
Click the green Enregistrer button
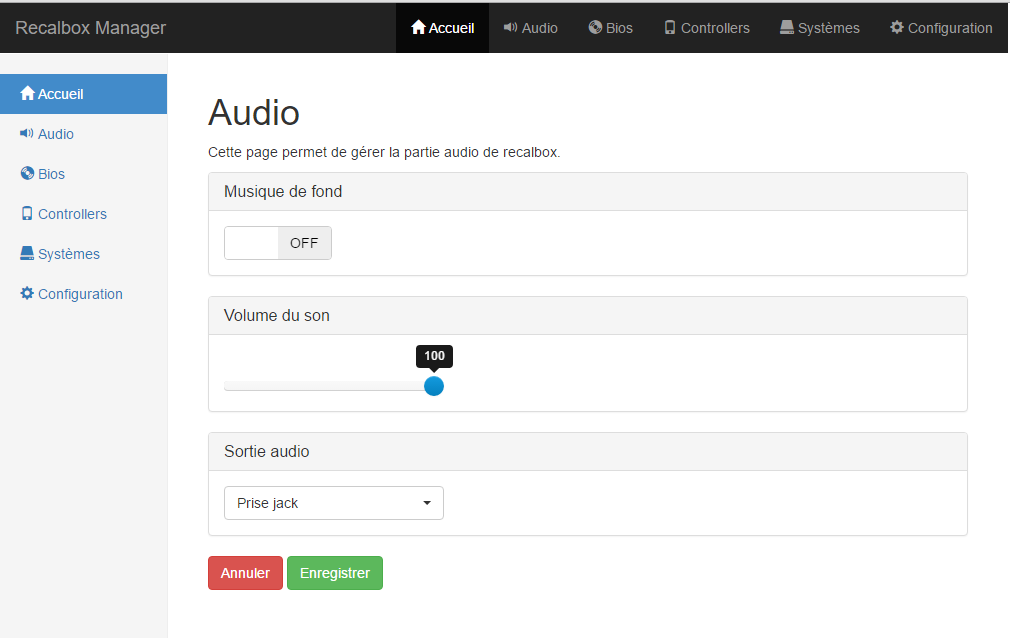tap(335, 573)
